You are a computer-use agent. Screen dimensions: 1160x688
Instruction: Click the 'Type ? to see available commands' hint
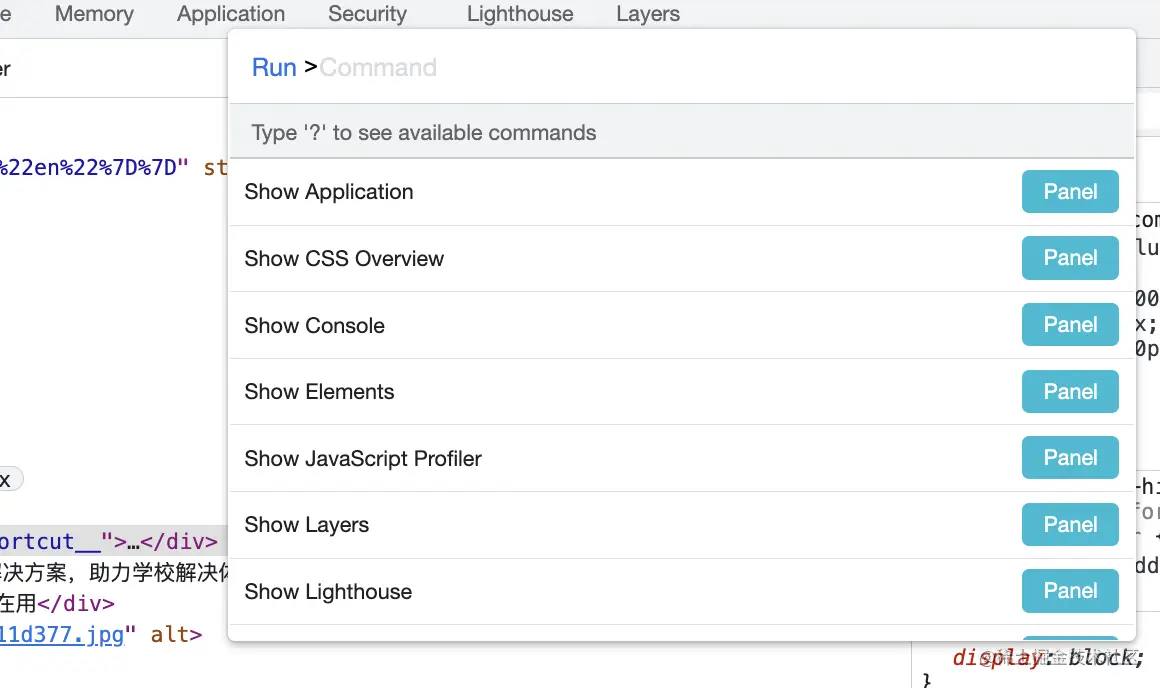coord(424,133)
